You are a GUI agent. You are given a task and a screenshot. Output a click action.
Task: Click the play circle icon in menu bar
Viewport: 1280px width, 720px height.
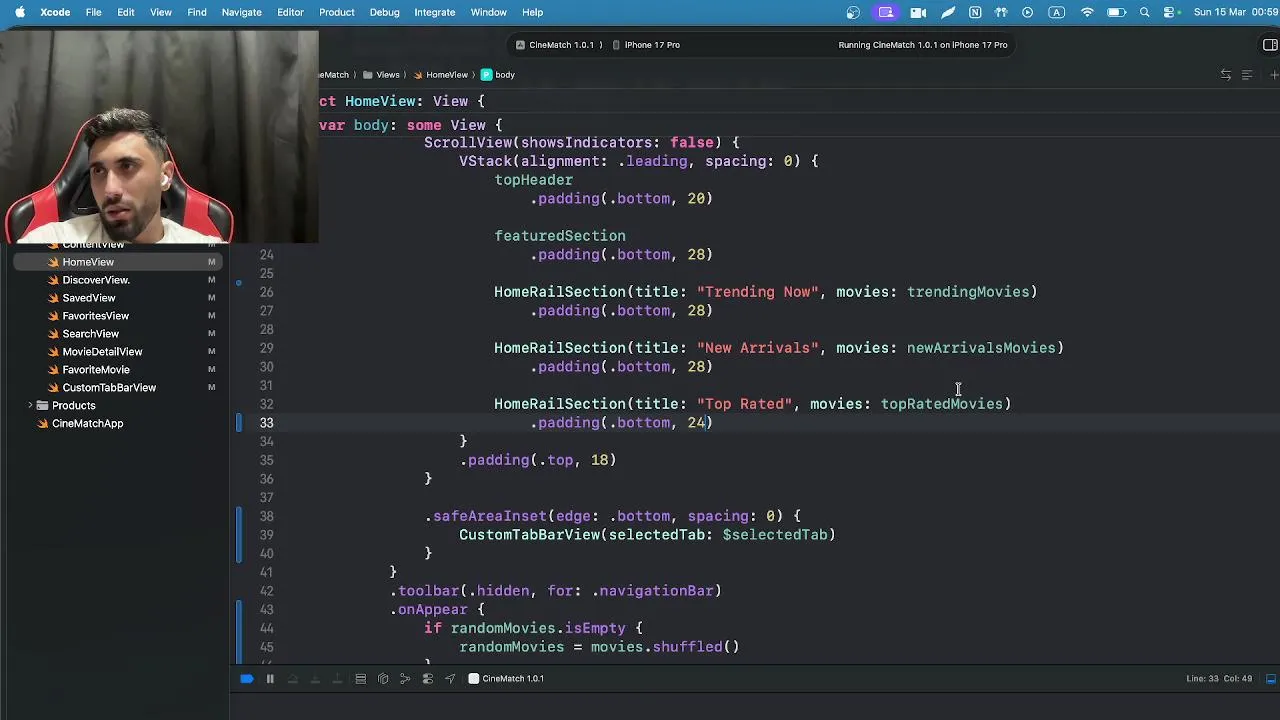pos(1027,12)
